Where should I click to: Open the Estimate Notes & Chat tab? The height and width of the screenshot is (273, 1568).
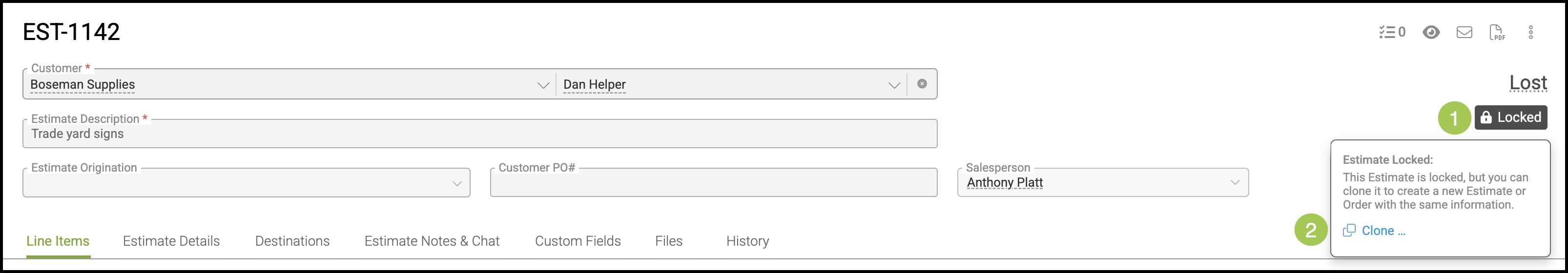(432, 241)
